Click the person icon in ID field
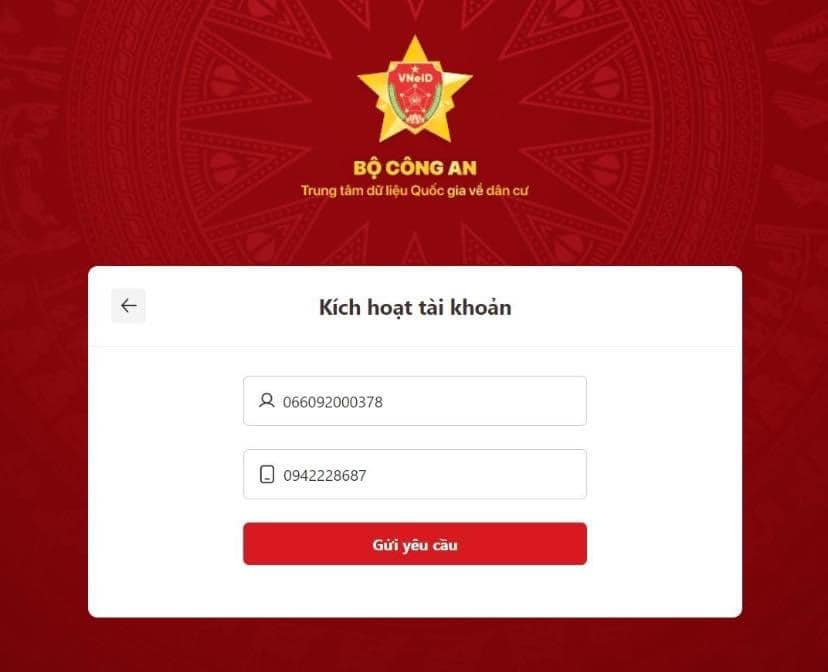The height and width of the screenshot is (672, 828). [267, 401]
